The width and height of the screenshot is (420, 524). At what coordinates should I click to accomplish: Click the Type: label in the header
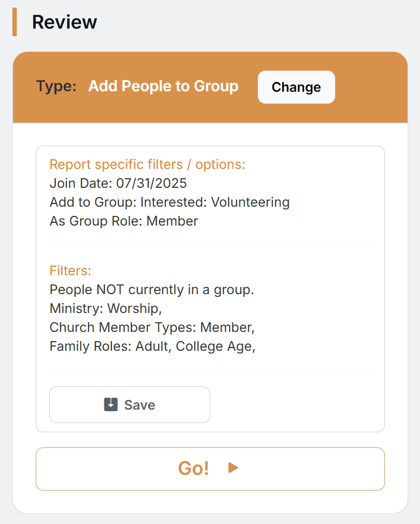56,86
